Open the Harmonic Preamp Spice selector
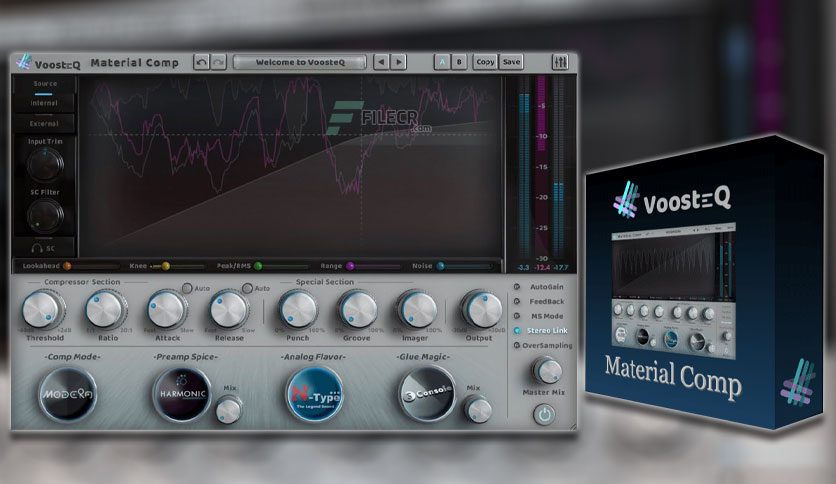836x484 pixels. tap(183, 394)
